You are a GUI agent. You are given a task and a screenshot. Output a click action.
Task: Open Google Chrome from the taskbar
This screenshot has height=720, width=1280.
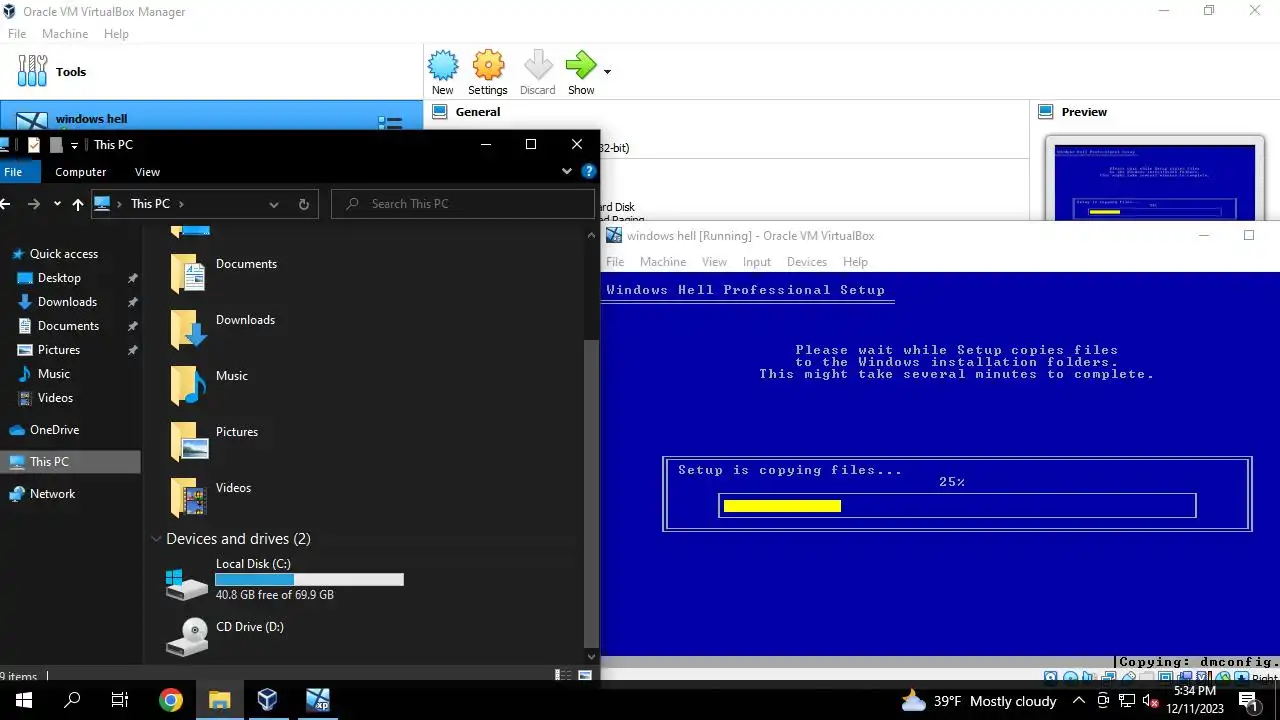[x=170, y=701]
